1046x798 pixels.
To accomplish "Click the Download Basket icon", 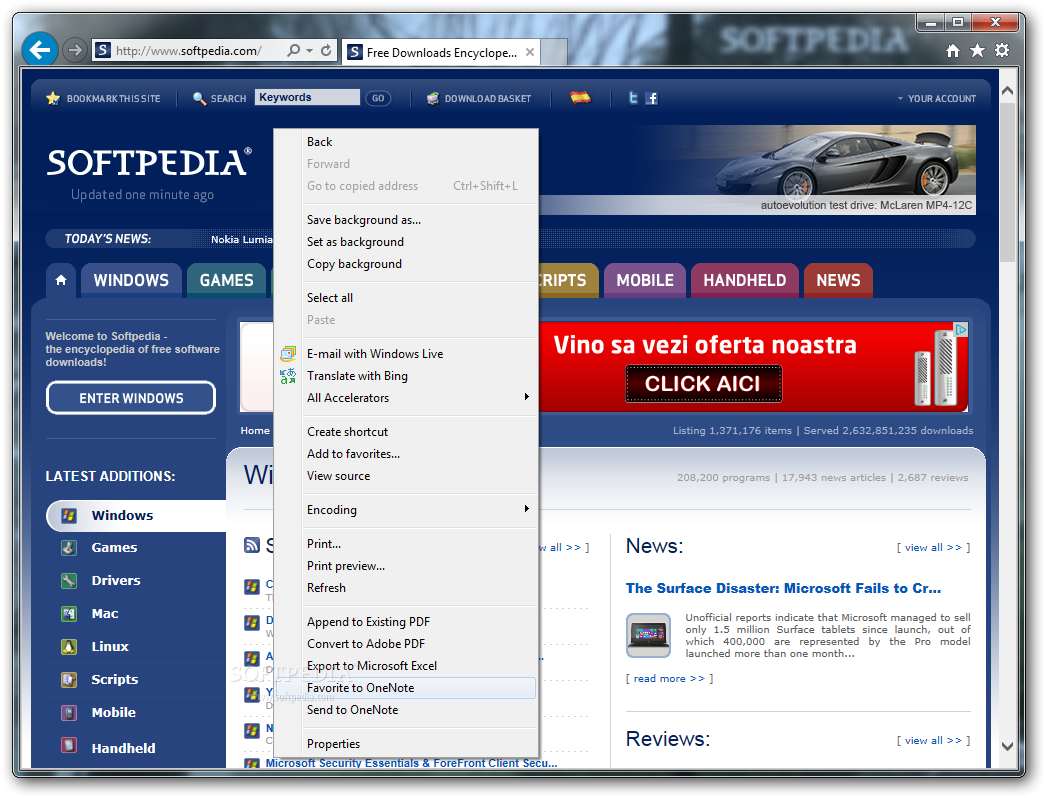I will click(433, 99).
